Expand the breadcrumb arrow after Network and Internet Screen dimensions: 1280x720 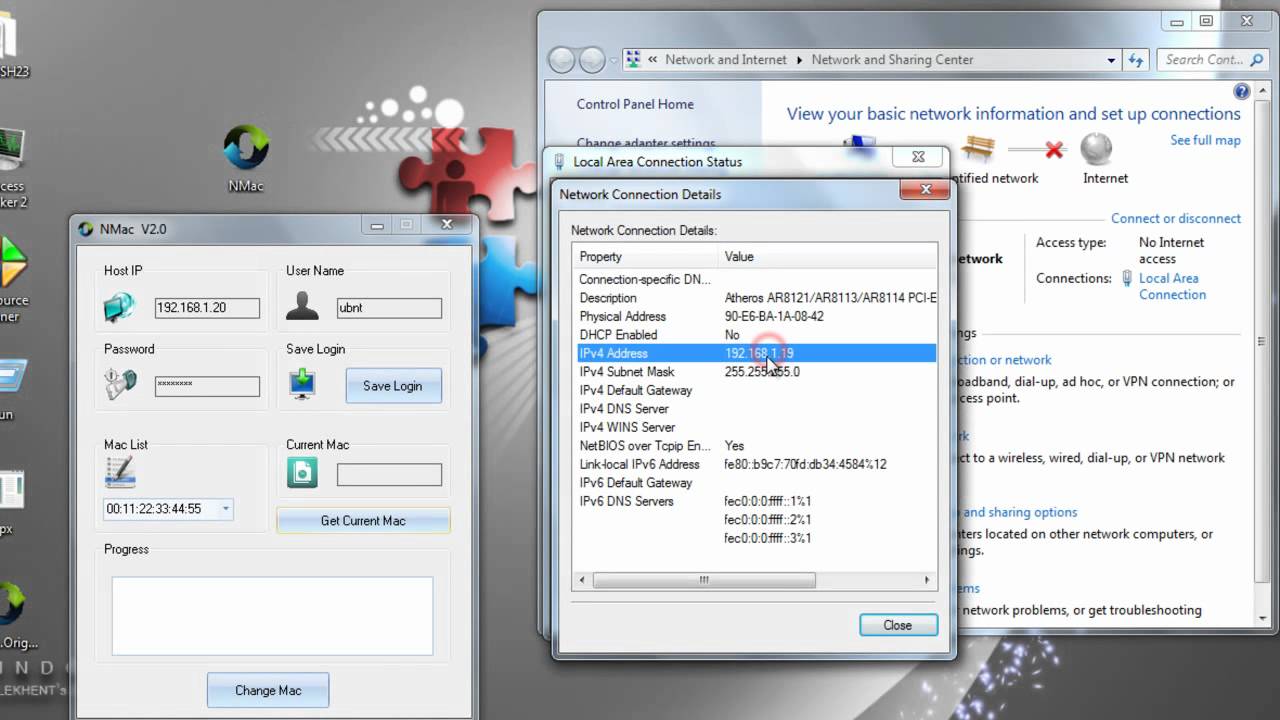tap(799, 60)
